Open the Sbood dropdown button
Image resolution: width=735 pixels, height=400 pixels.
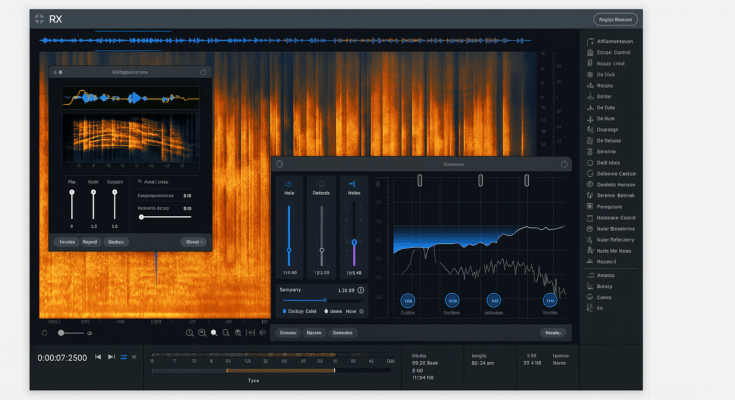point(194,242)
